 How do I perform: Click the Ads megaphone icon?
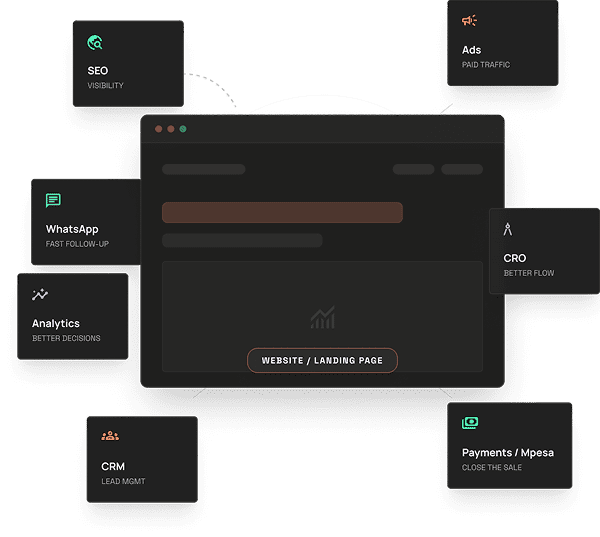469,20
